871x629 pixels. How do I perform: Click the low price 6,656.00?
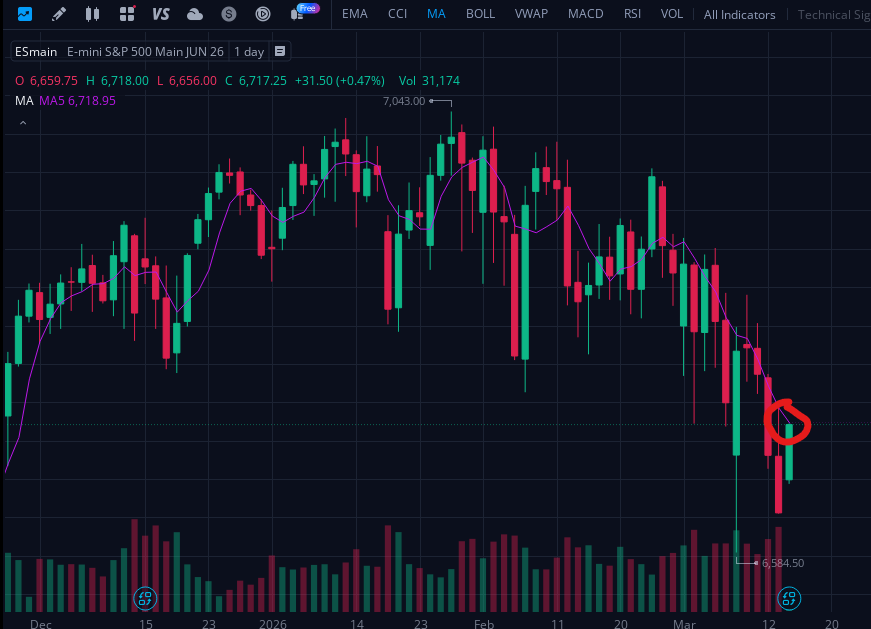pos(193,81)
